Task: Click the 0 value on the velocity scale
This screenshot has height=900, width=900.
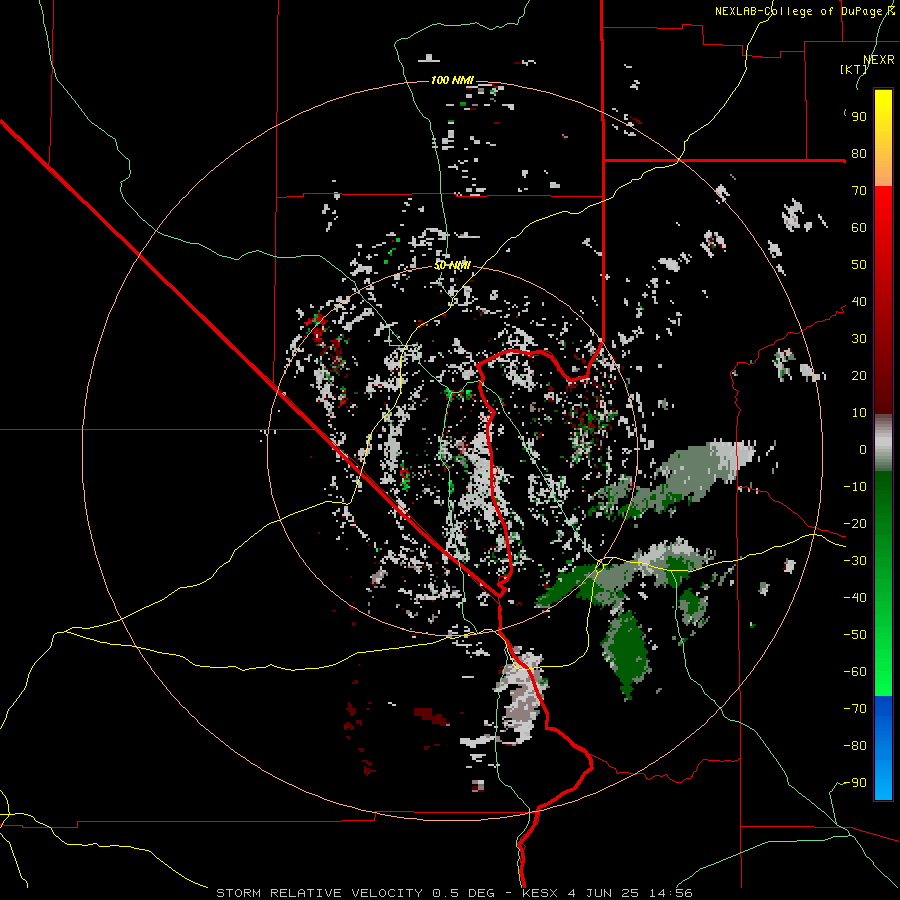Action: pyautogui.click(x=863, y=450)
